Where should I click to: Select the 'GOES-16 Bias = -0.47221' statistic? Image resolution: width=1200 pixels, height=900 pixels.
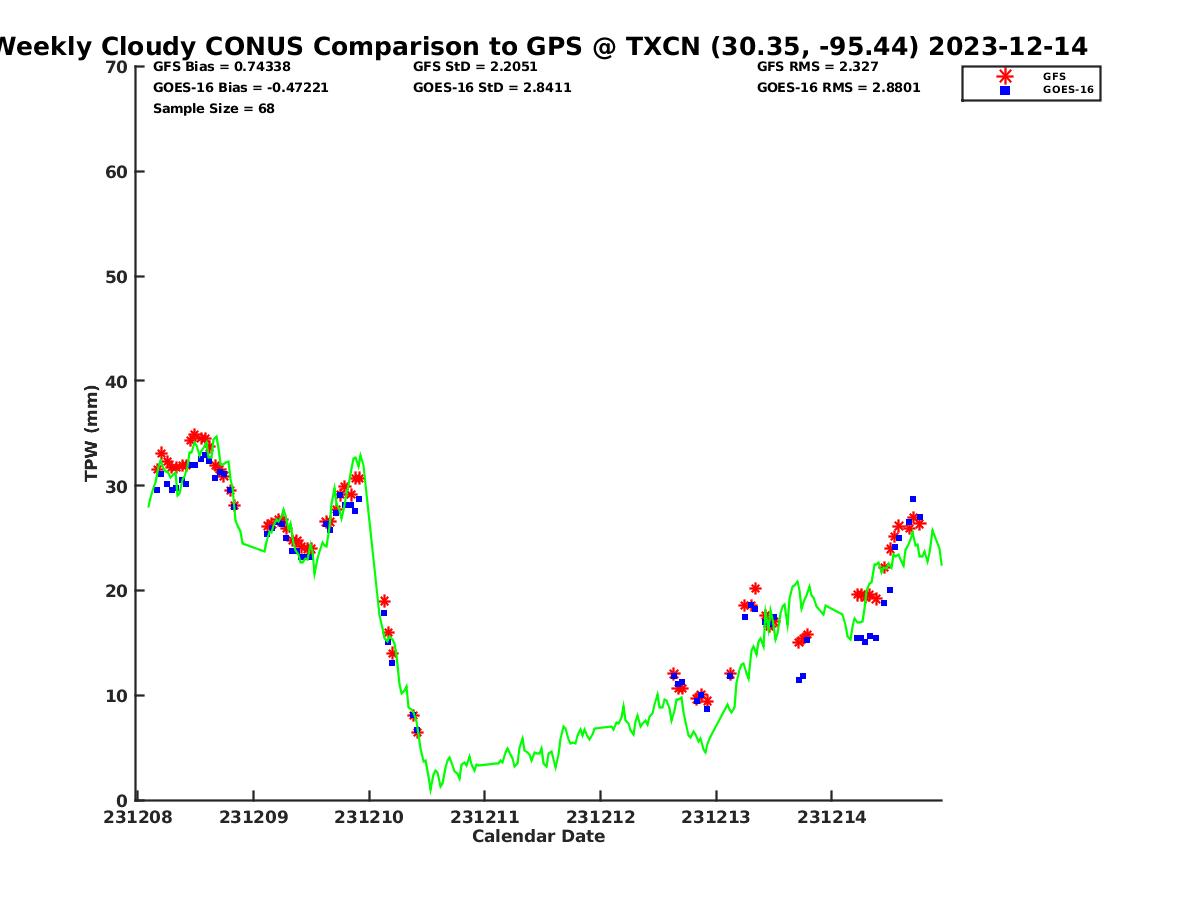tap(241, 88)
